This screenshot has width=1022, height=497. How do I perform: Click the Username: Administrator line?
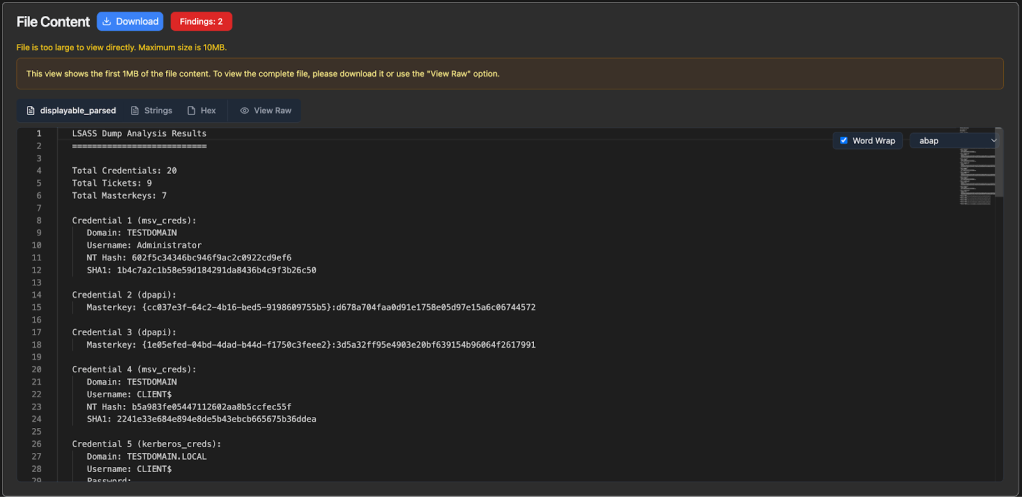coord(144,245)
